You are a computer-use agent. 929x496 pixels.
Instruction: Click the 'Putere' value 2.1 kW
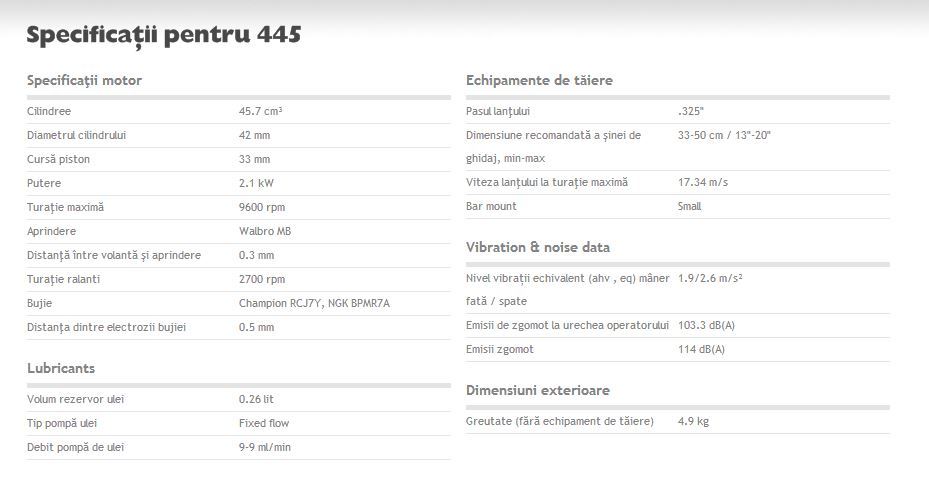pos(254,183)
